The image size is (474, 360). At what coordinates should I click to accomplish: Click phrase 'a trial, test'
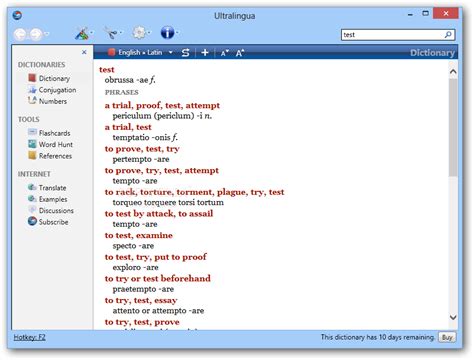[128, 127]
